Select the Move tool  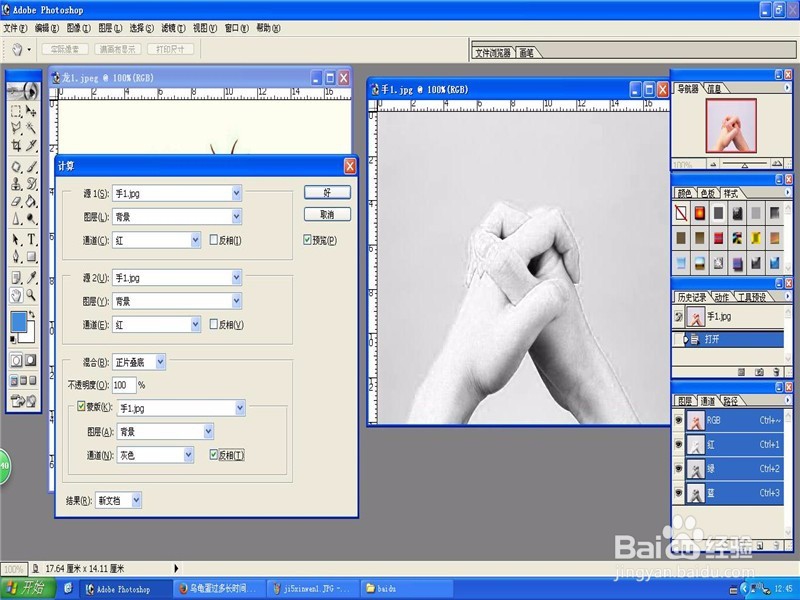pyautogui.click(x=32, y=111)
